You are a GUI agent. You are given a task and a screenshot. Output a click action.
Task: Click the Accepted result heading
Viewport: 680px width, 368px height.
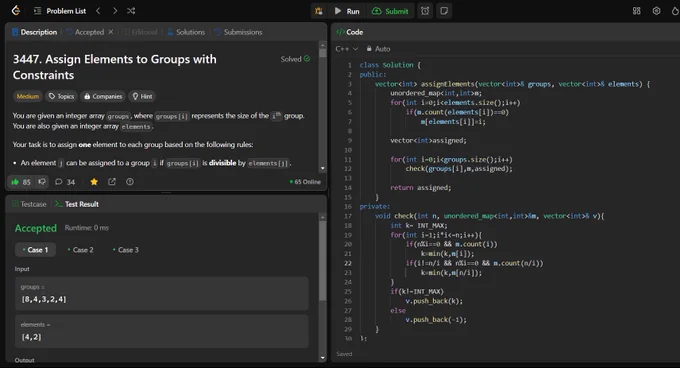click(36, 228)
